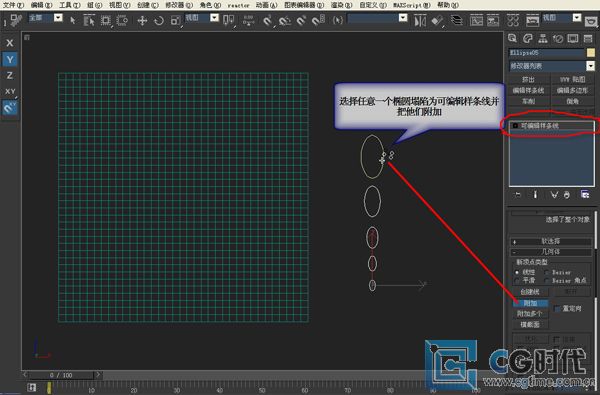
Task: Constrain to the Y axis button
Action: 10,59
